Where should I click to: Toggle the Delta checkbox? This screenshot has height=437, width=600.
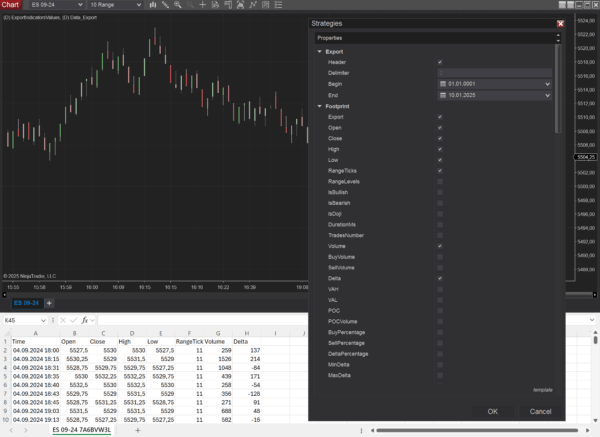[x=440, y=278]
